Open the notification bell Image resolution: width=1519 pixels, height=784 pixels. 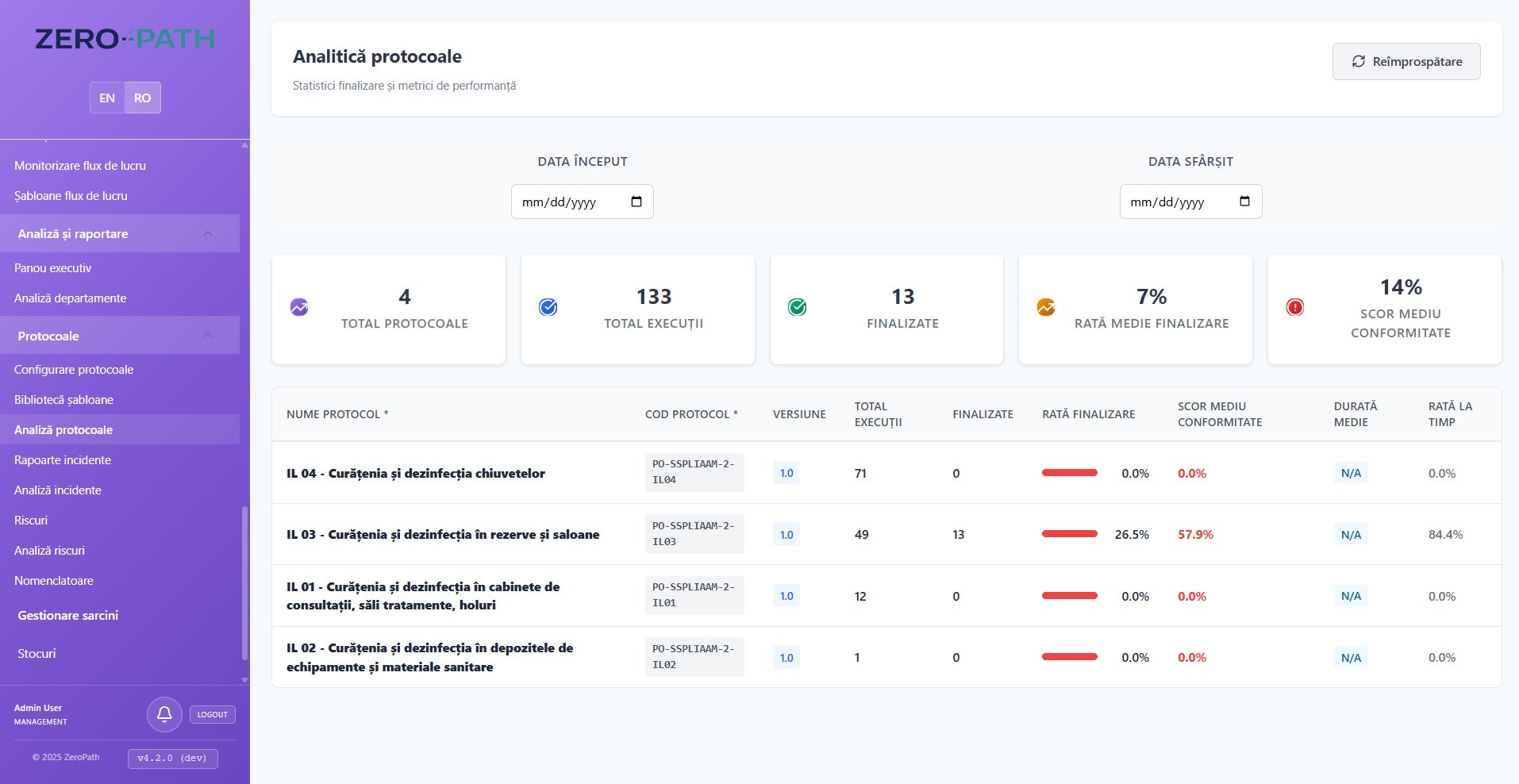[x=164, y=714]
